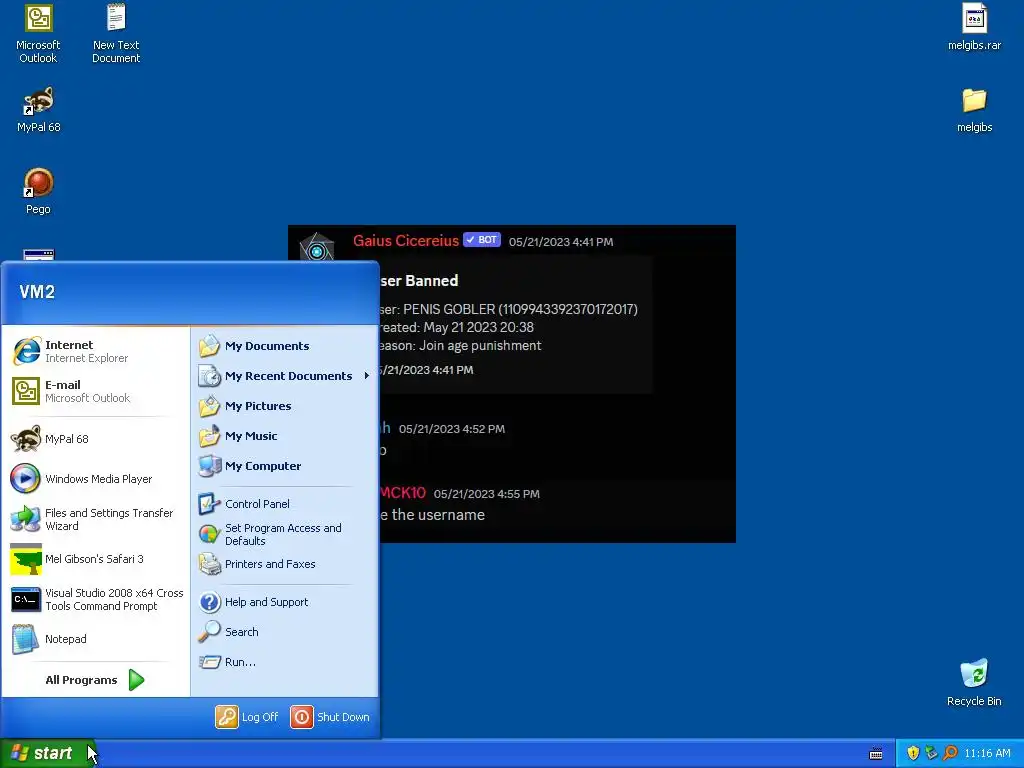Open Pego desktop shortcut

tap(38, 191)
